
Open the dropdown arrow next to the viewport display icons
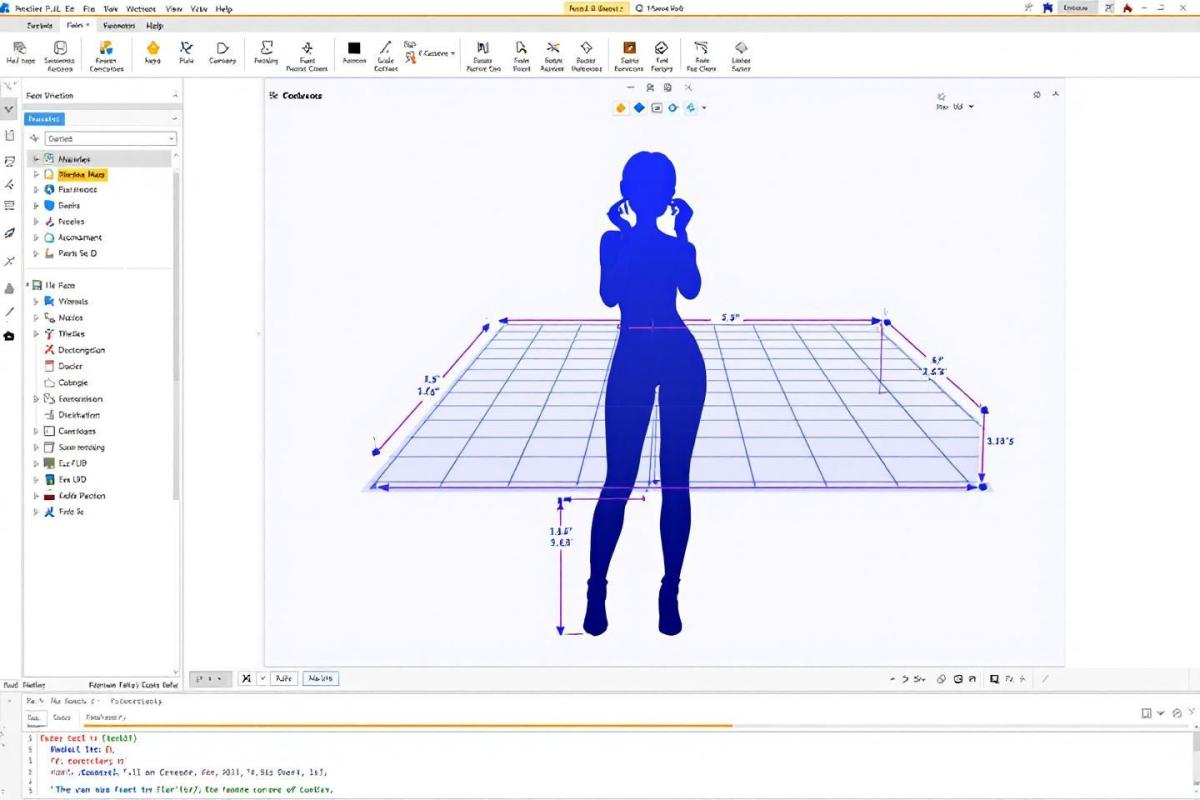[704, 108]
